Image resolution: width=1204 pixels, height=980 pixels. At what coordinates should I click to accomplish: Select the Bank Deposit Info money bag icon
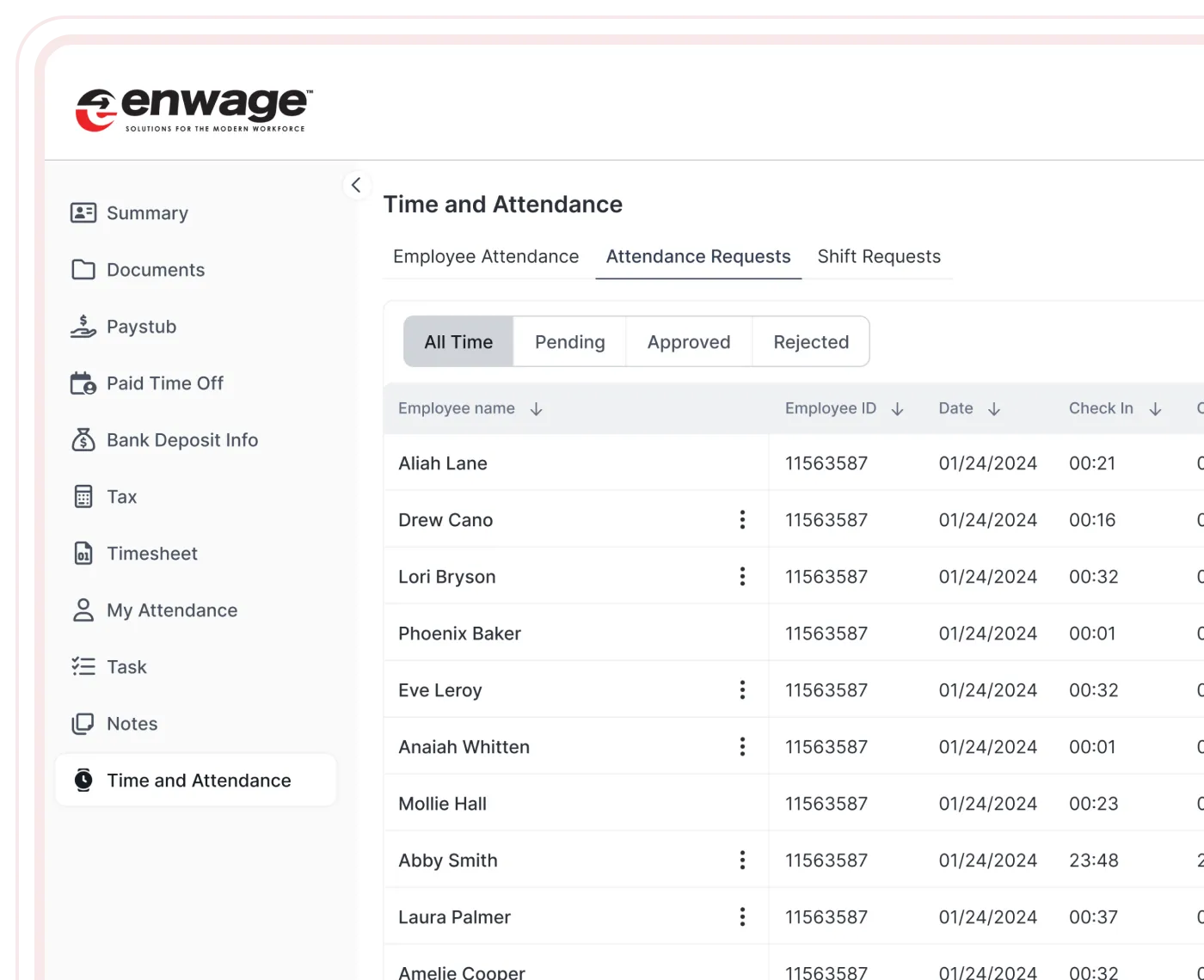pos(83,440)
